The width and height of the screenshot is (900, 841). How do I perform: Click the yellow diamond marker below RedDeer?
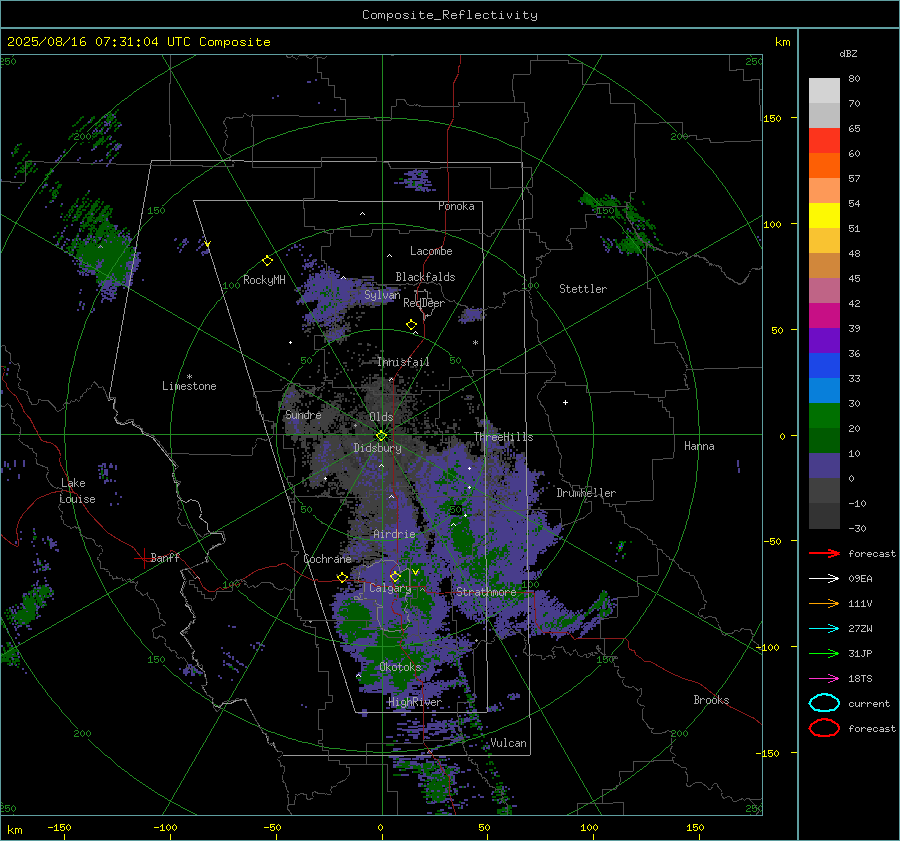[411, 325]
